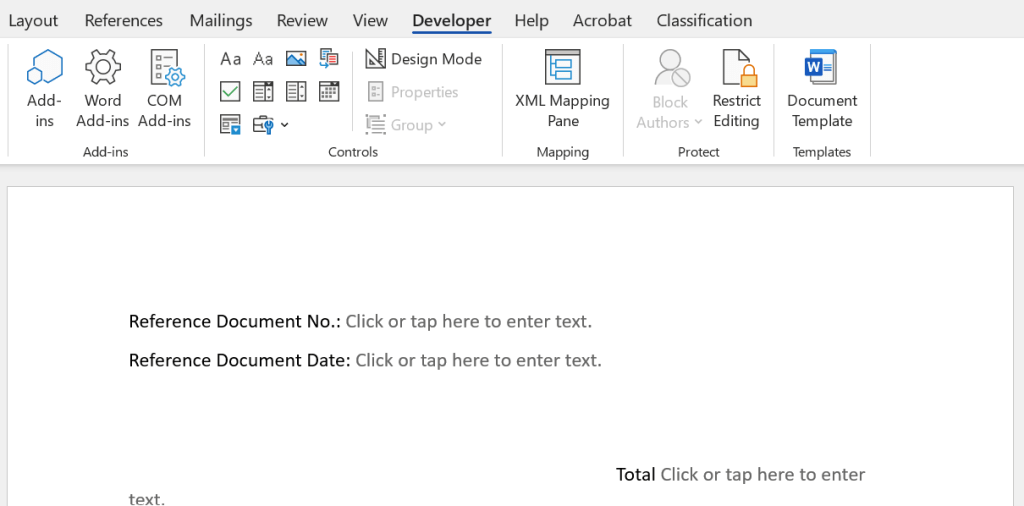Switch to the Review tab

[302, 20]
